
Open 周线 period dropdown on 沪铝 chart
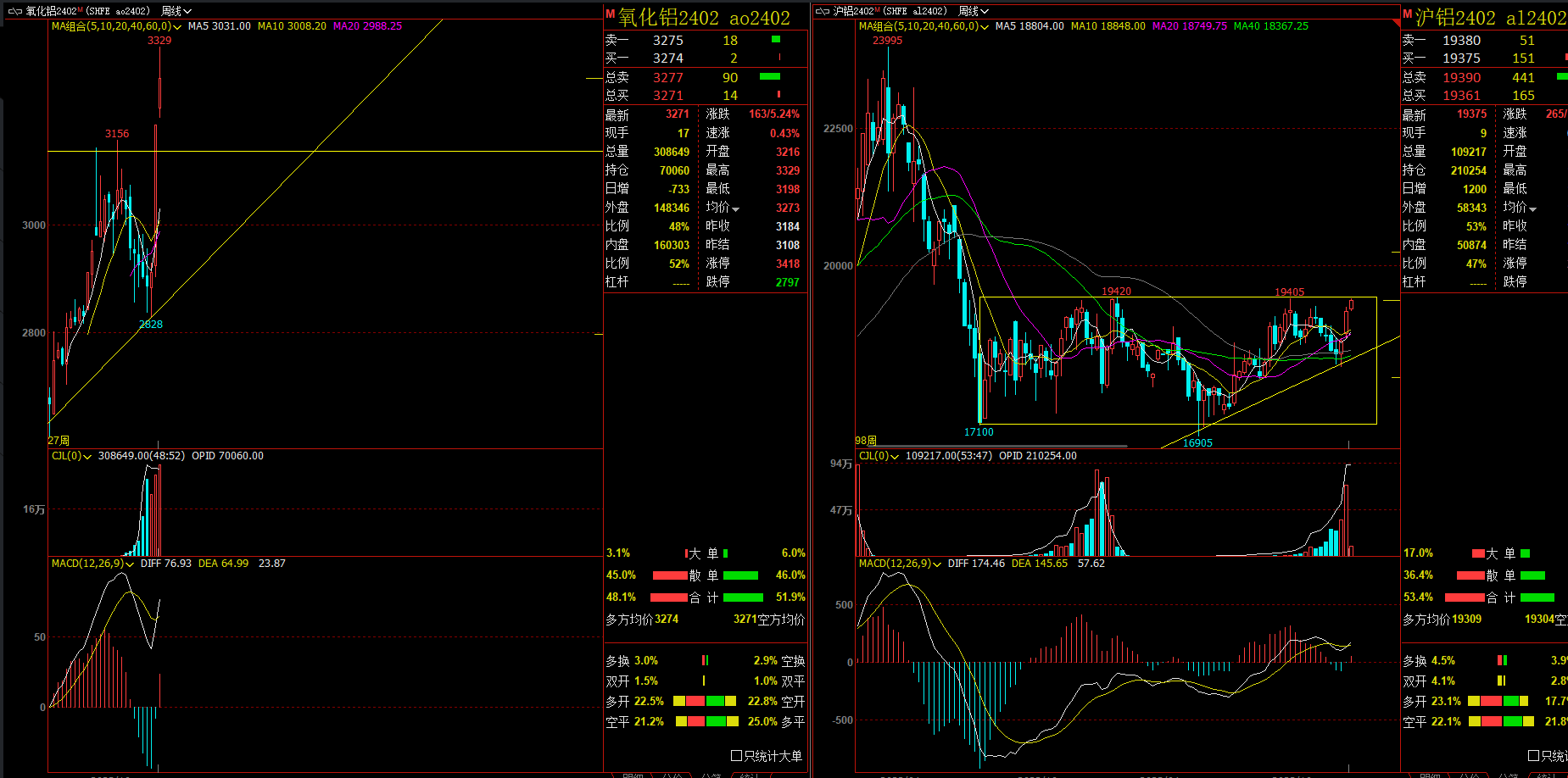974,11
